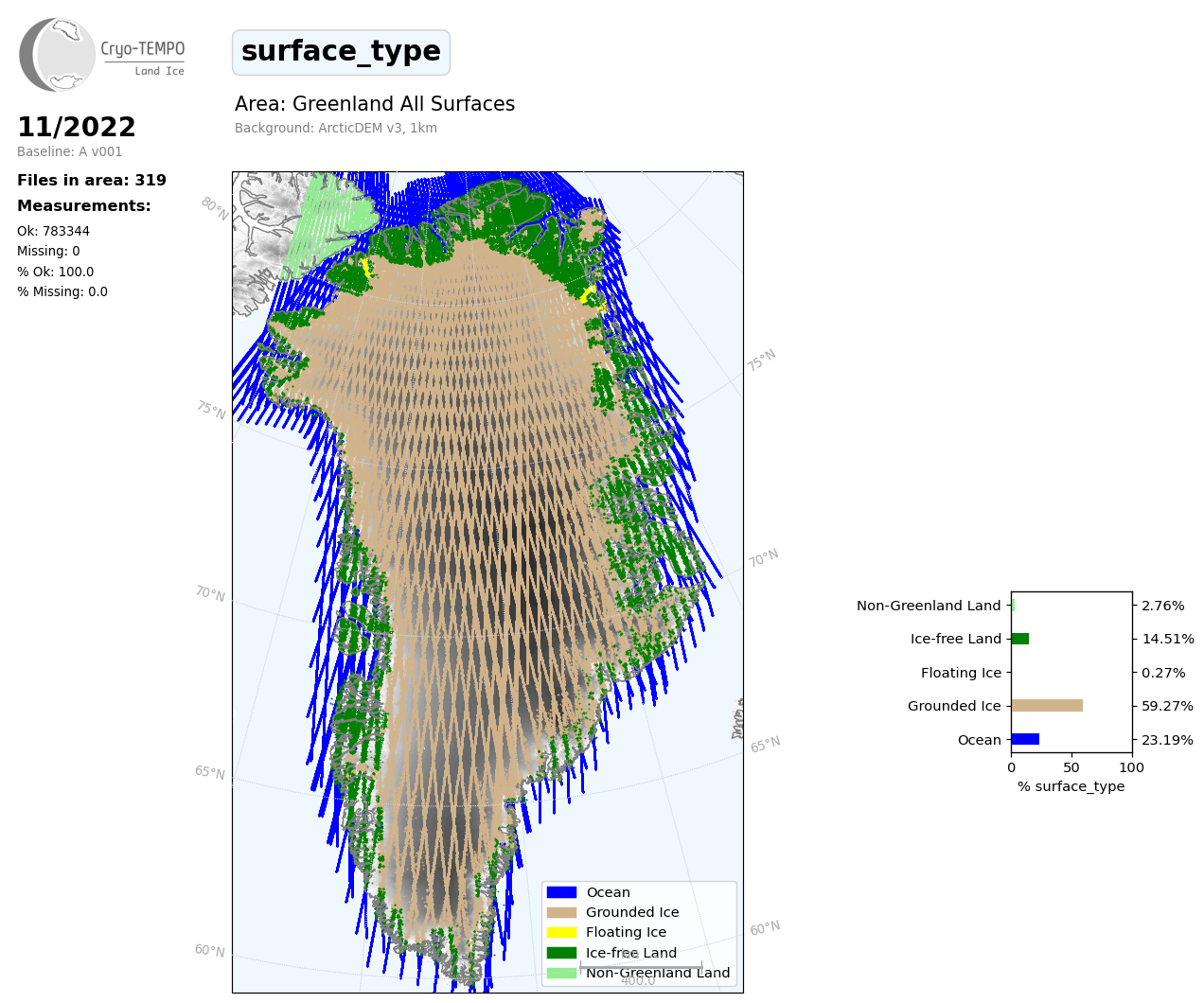Click '% Ok: 100.0' value
1204x1003 pixels.
(x=56, y=272)
